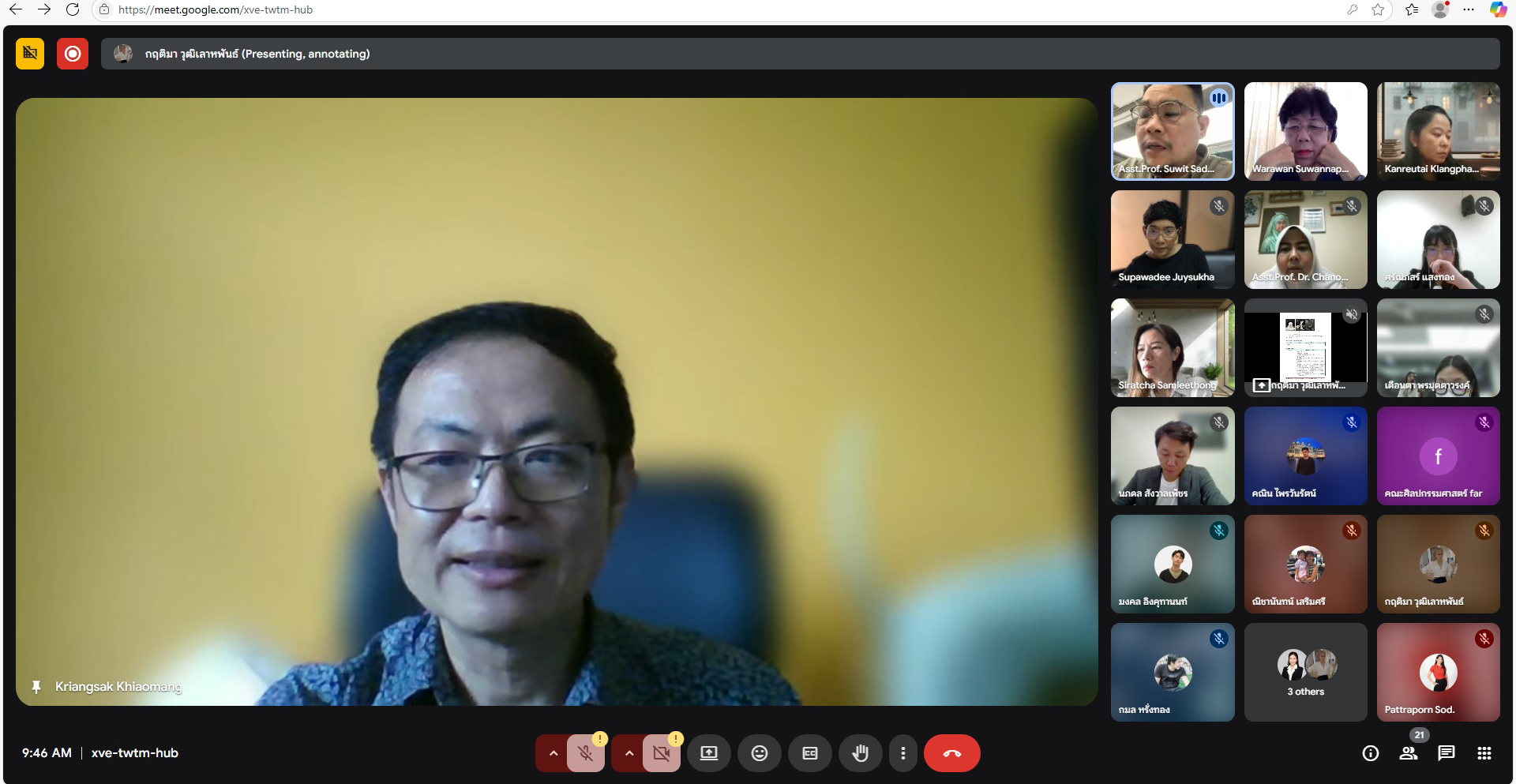Click the red recording indicator button
This screenshot has height=784, width=1516.
pyautogui.click(x=73, y=54)
